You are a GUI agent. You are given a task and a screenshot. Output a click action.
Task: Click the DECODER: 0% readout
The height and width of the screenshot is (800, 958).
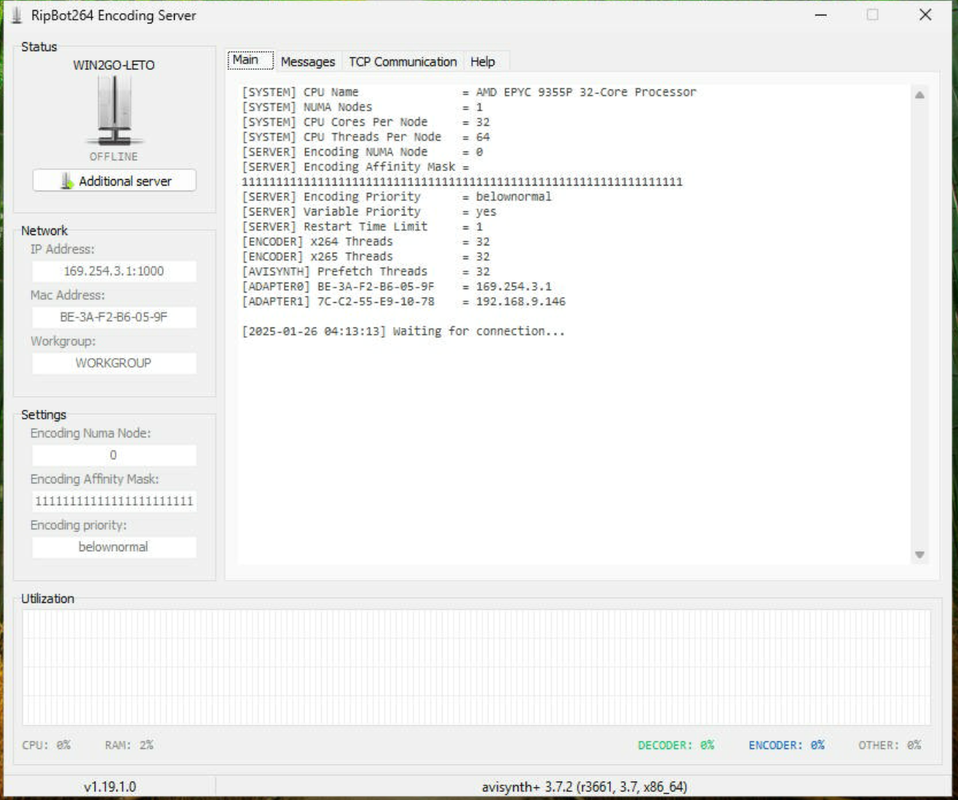676,745
